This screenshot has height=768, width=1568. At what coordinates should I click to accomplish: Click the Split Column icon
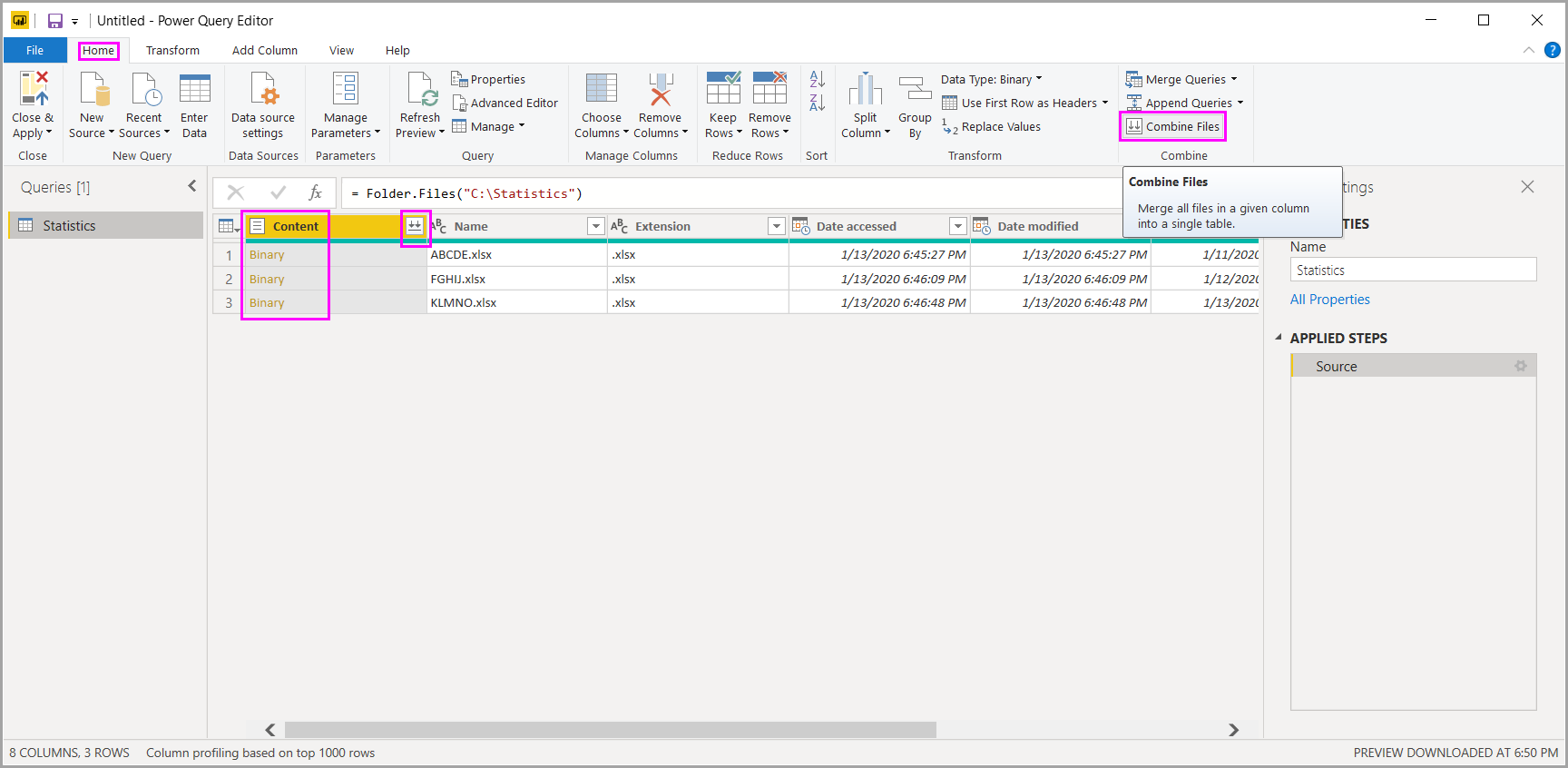pyautogui.click(x=866, y=89)
